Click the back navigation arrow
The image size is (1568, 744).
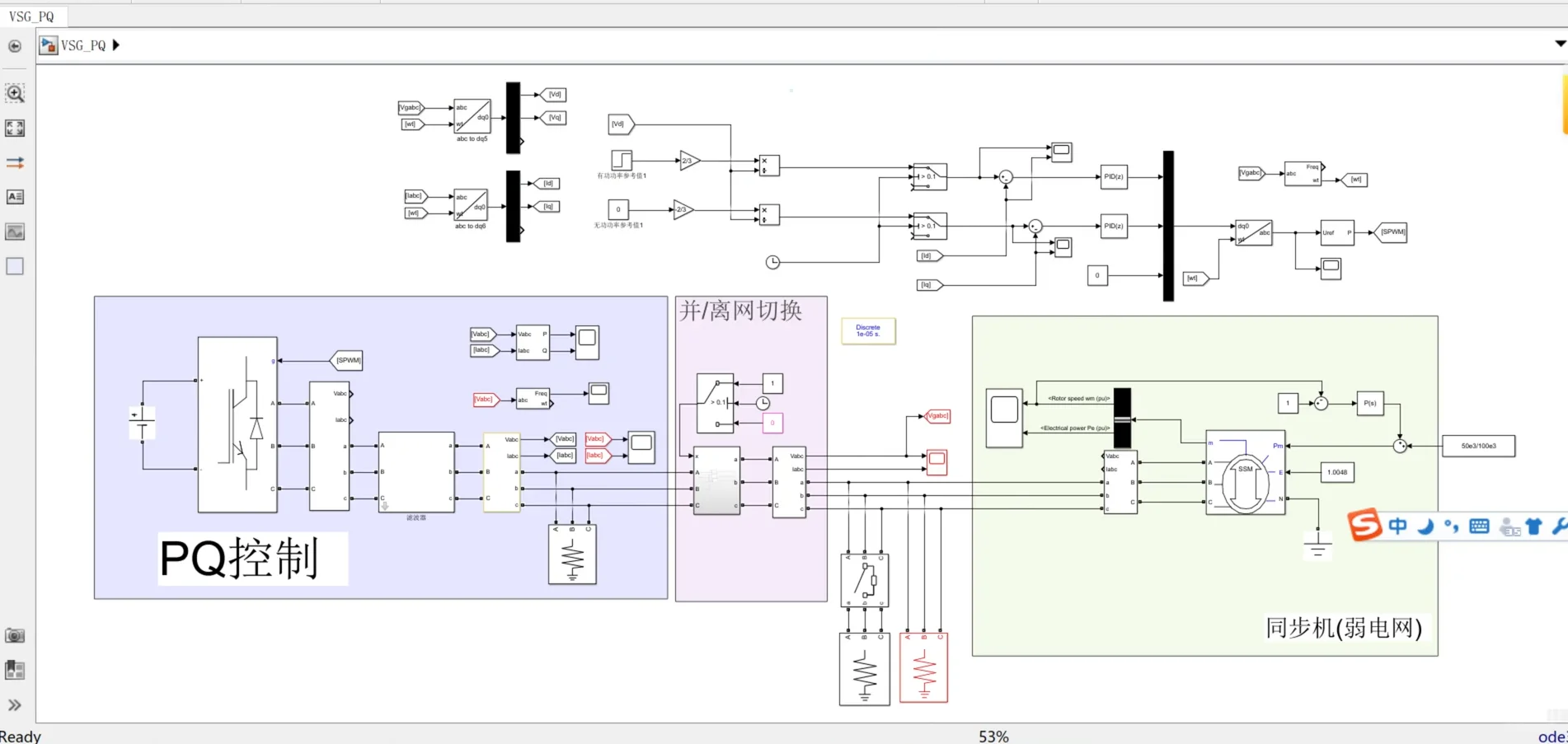tap(15, 46)
